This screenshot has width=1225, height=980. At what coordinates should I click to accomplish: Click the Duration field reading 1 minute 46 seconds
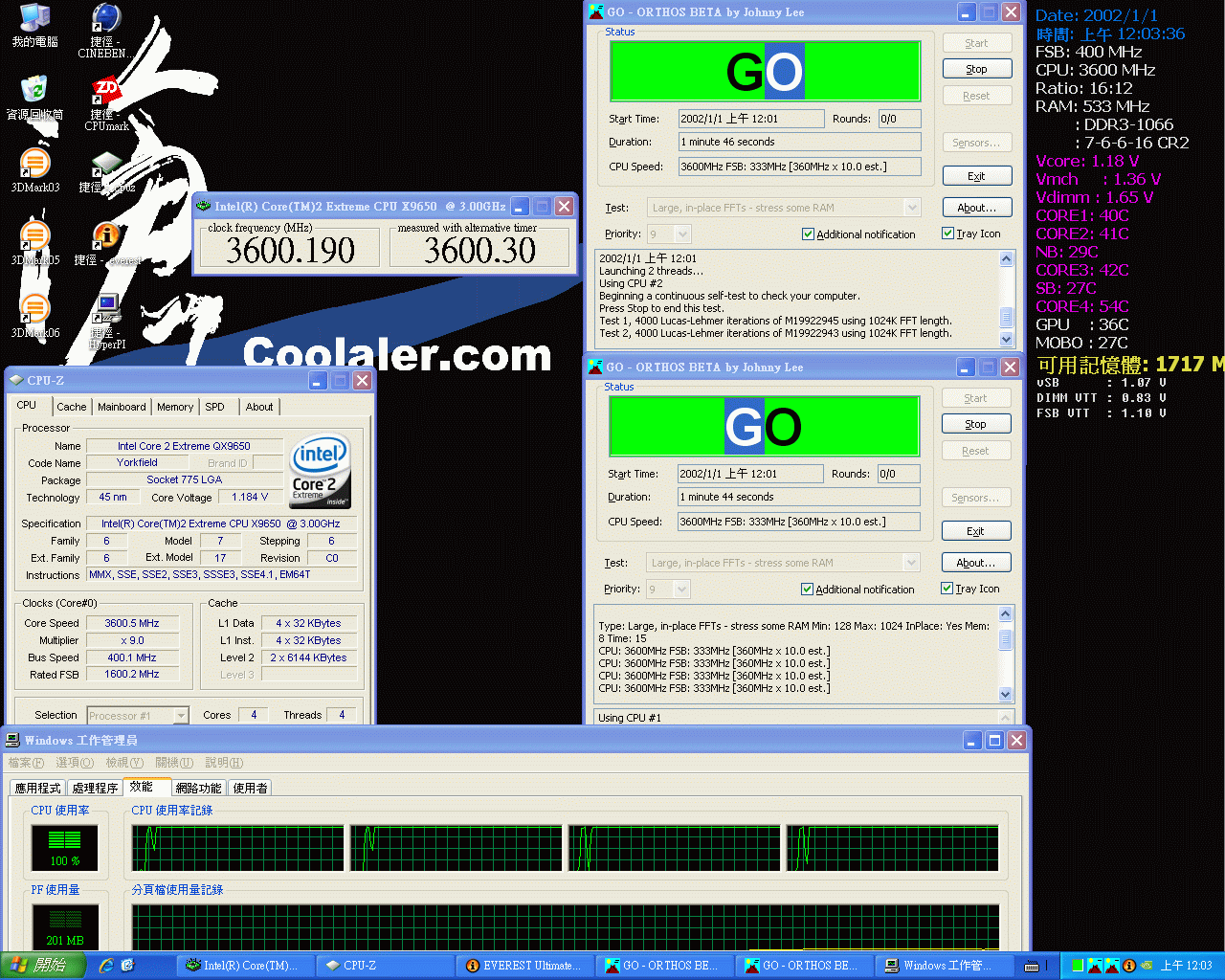(800, 142)
